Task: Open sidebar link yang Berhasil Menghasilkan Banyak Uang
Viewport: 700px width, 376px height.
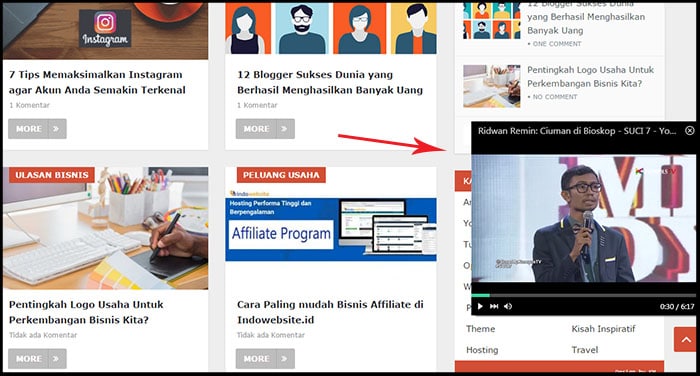Action: pyautogui.click(x=586, y=24)
